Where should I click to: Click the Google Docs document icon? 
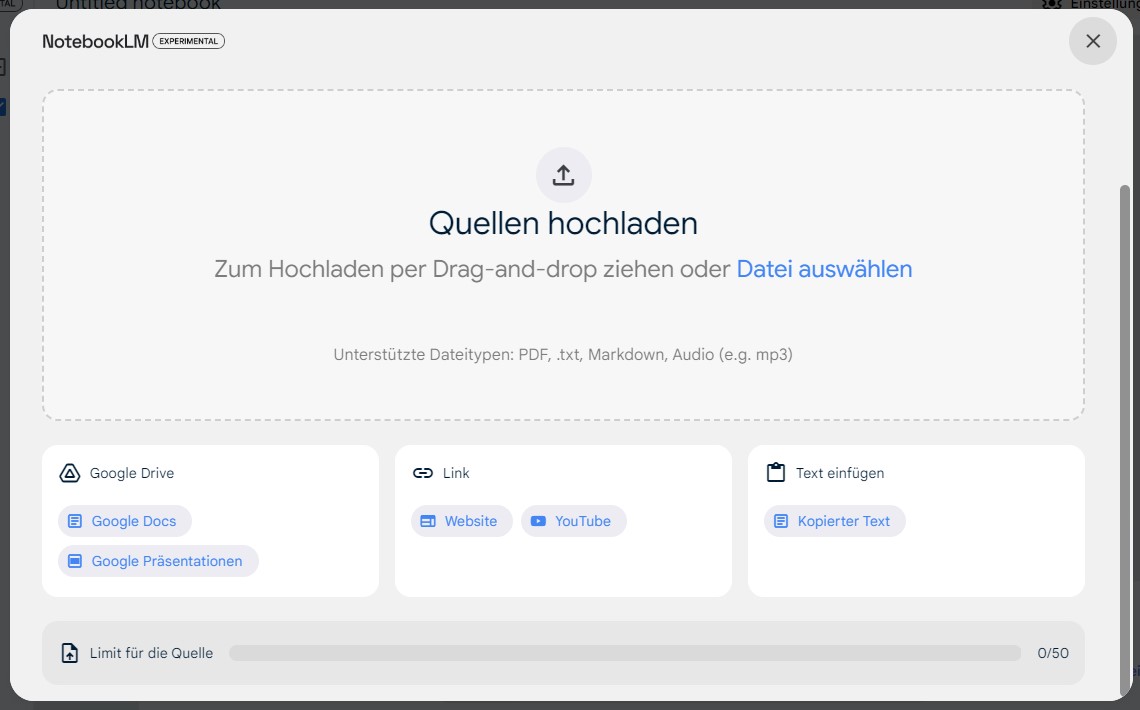pyautogui.click(x=74, y=520)
